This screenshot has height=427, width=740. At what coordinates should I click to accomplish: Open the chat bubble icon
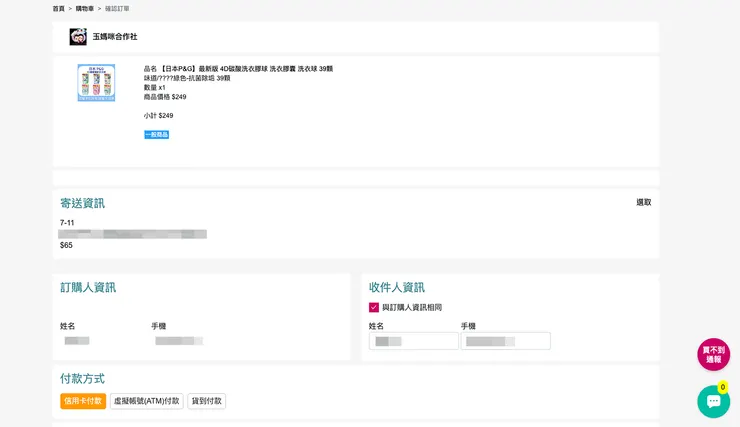tap(713, 402)
